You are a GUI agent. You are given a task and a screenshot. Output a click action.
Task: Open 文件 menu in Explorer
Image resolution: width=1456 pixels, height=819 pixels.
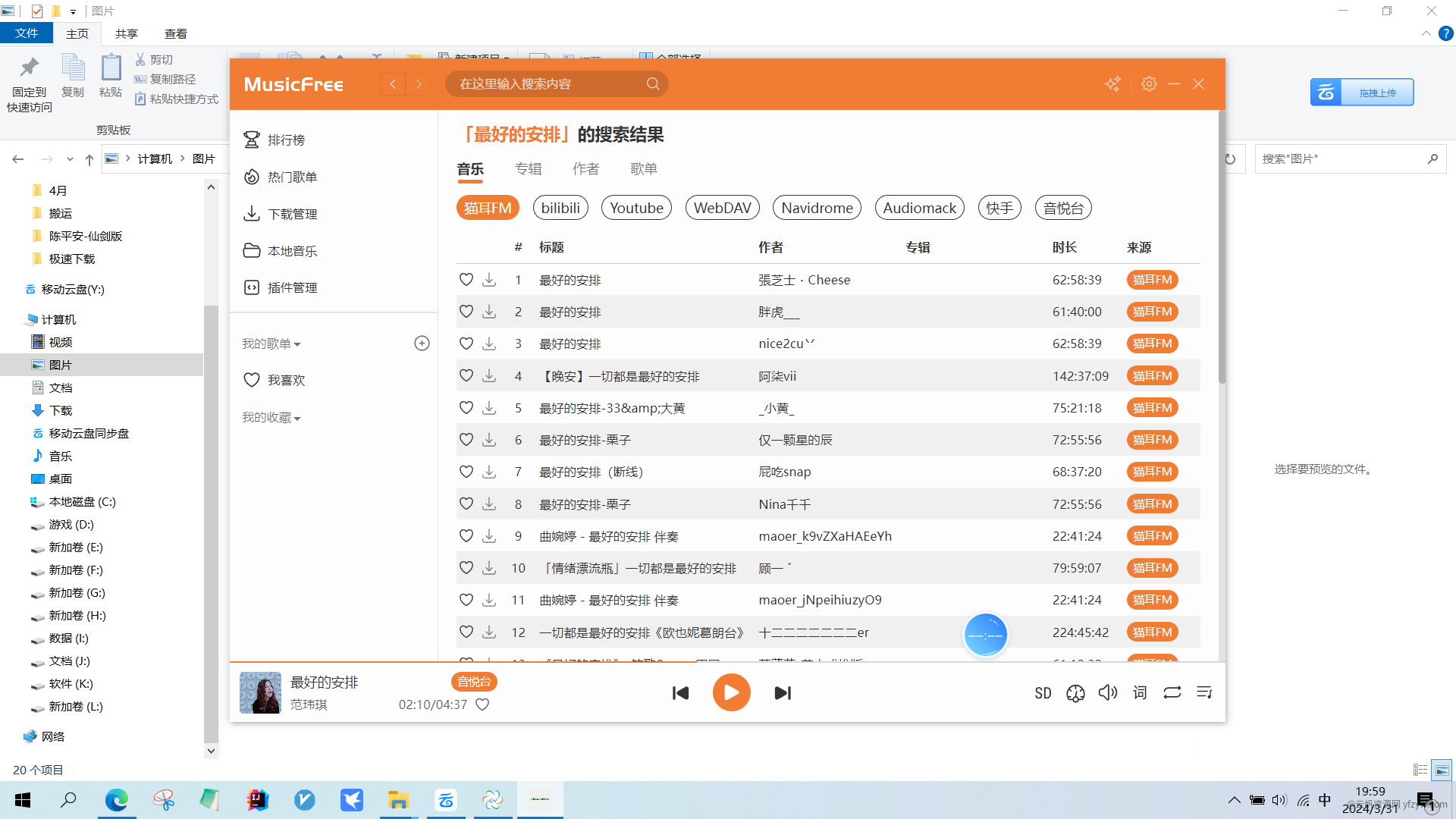[x=27, y=33]
